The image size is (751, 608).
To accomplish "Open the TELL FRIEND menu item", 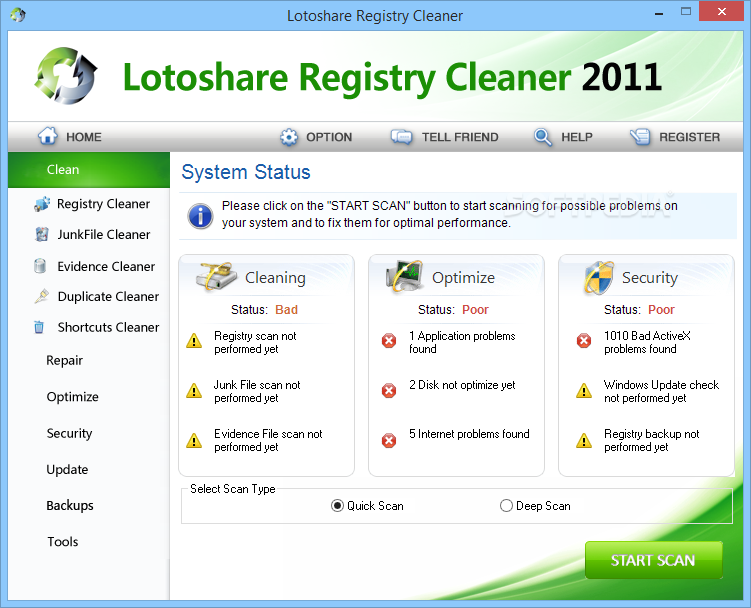I will pyautogui.click(x=444, y=137).
